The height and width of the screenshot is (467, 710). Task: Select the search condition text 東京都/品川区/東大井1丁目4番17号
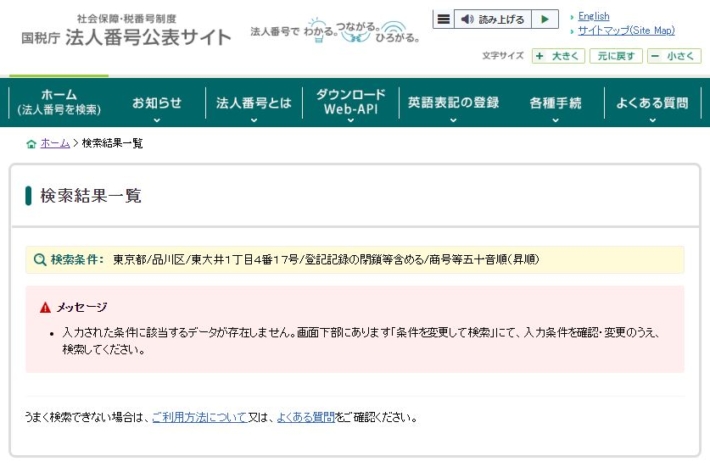click(x=206, y=260)
